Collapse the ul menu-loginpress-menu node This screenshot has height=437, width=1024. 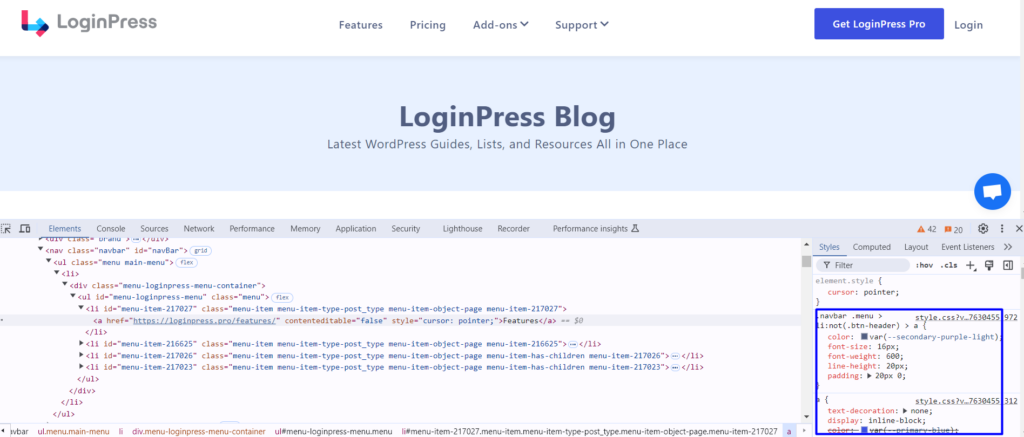(x=72, y=297)
